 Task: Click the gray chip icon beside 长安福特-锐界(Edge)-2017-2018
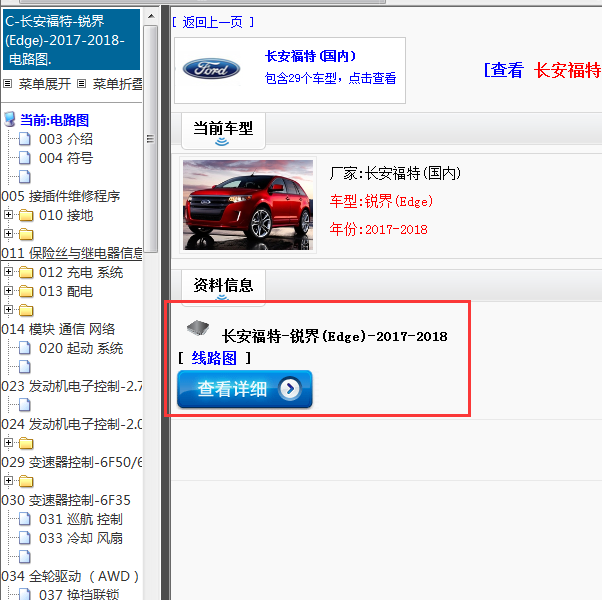[198, 328]
